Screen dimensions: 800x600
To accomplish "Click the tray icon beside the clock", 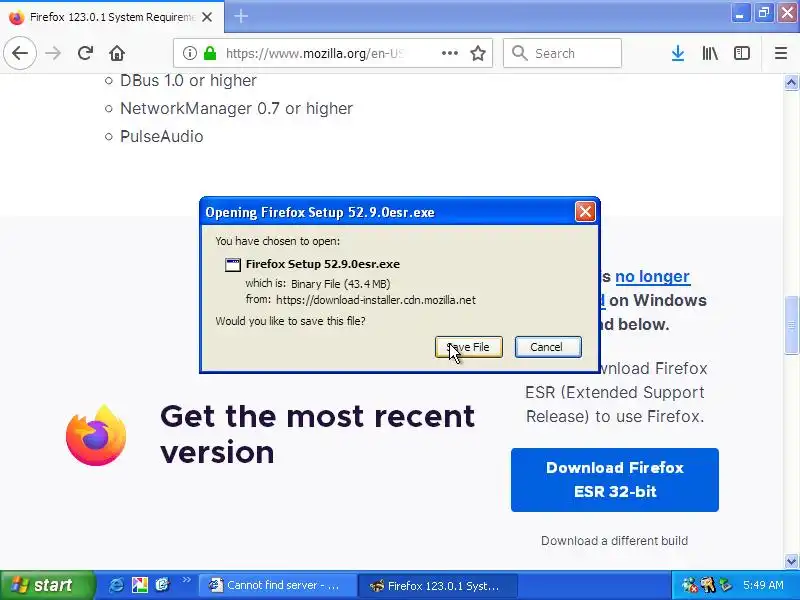I will [x=725, y=585].
